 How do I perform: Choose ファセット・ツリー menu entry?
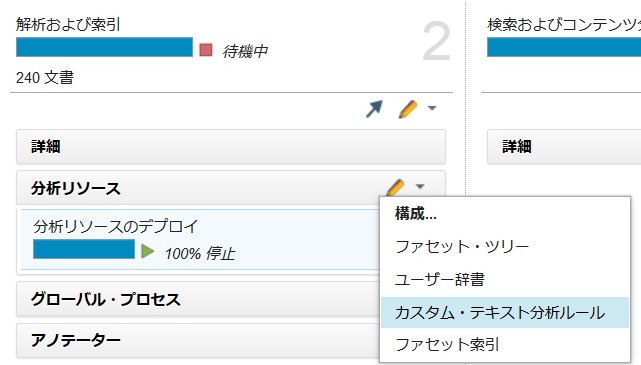point(462,247)
